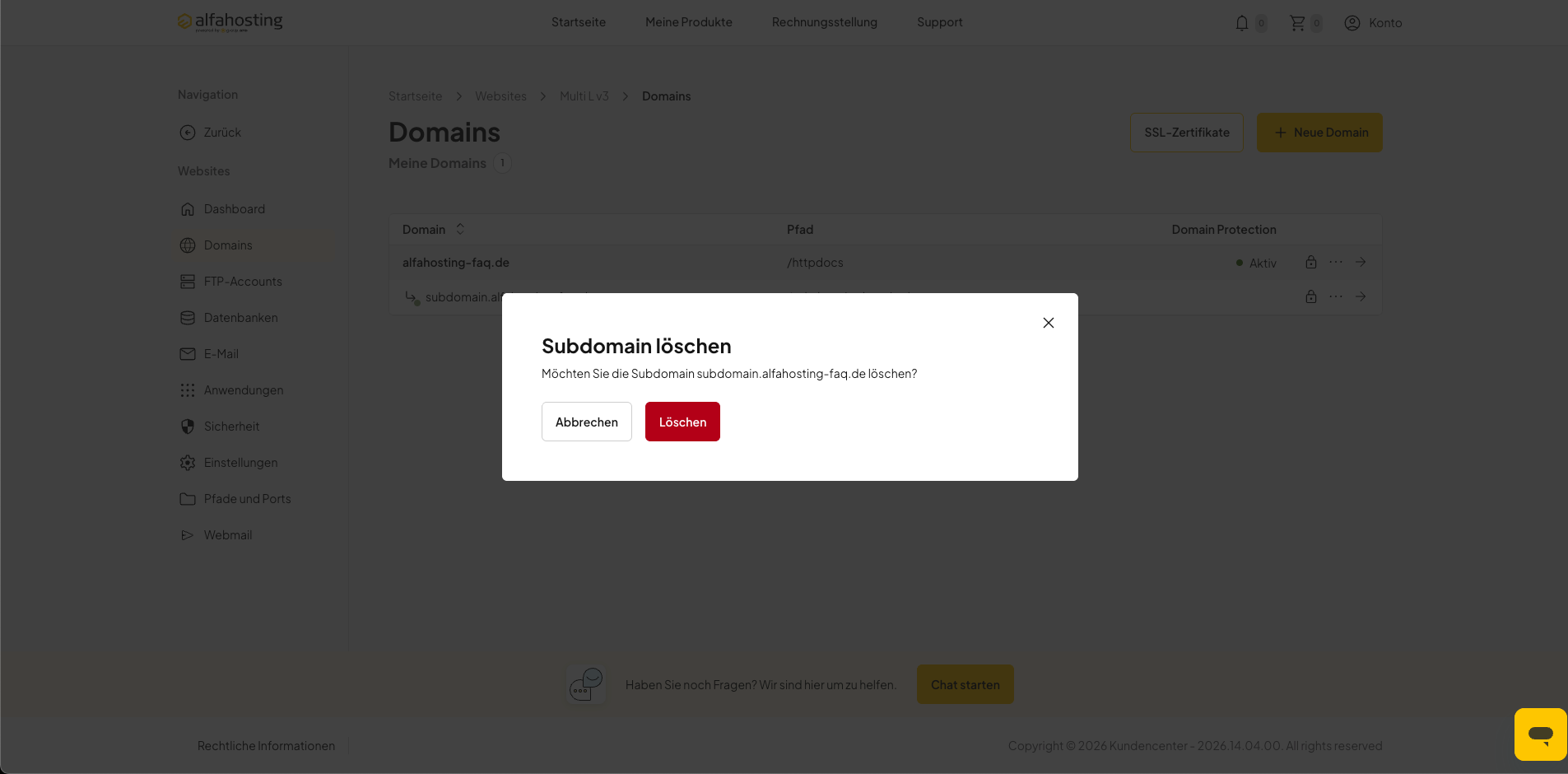Image resolution: width=1568 pixels, height=774 pixels.
Task: Open the notifications bell icon
Action: 1242,23
